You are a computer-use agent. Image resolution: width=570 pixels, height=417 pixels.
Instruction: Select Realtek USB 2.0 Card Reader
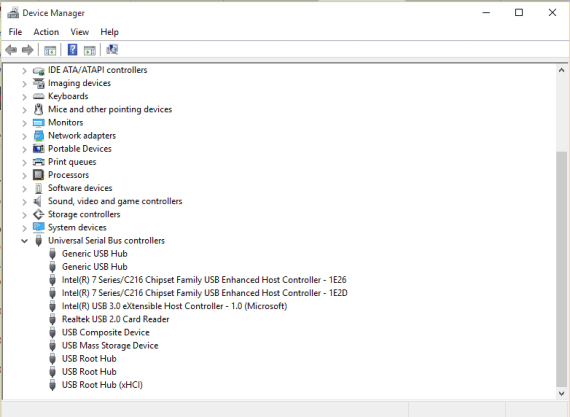click(x=115, y=319)
